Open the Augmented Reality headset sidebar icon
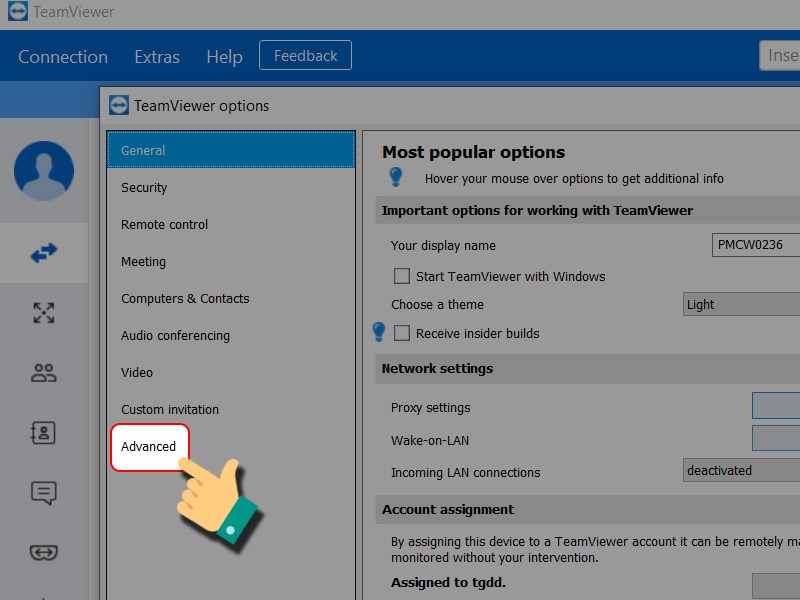Viewport: 800px width, 600px height. pyautogui.click(x=44, y=552)
